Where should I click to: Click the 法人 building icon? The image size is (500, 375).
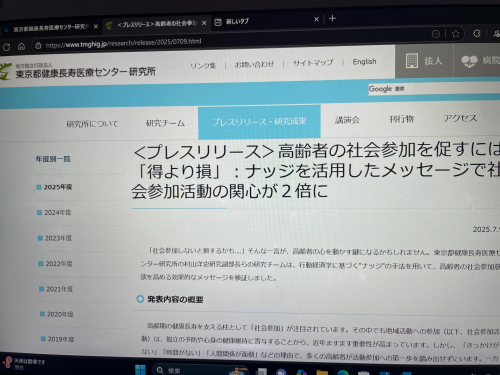click(x=412, y=61)
